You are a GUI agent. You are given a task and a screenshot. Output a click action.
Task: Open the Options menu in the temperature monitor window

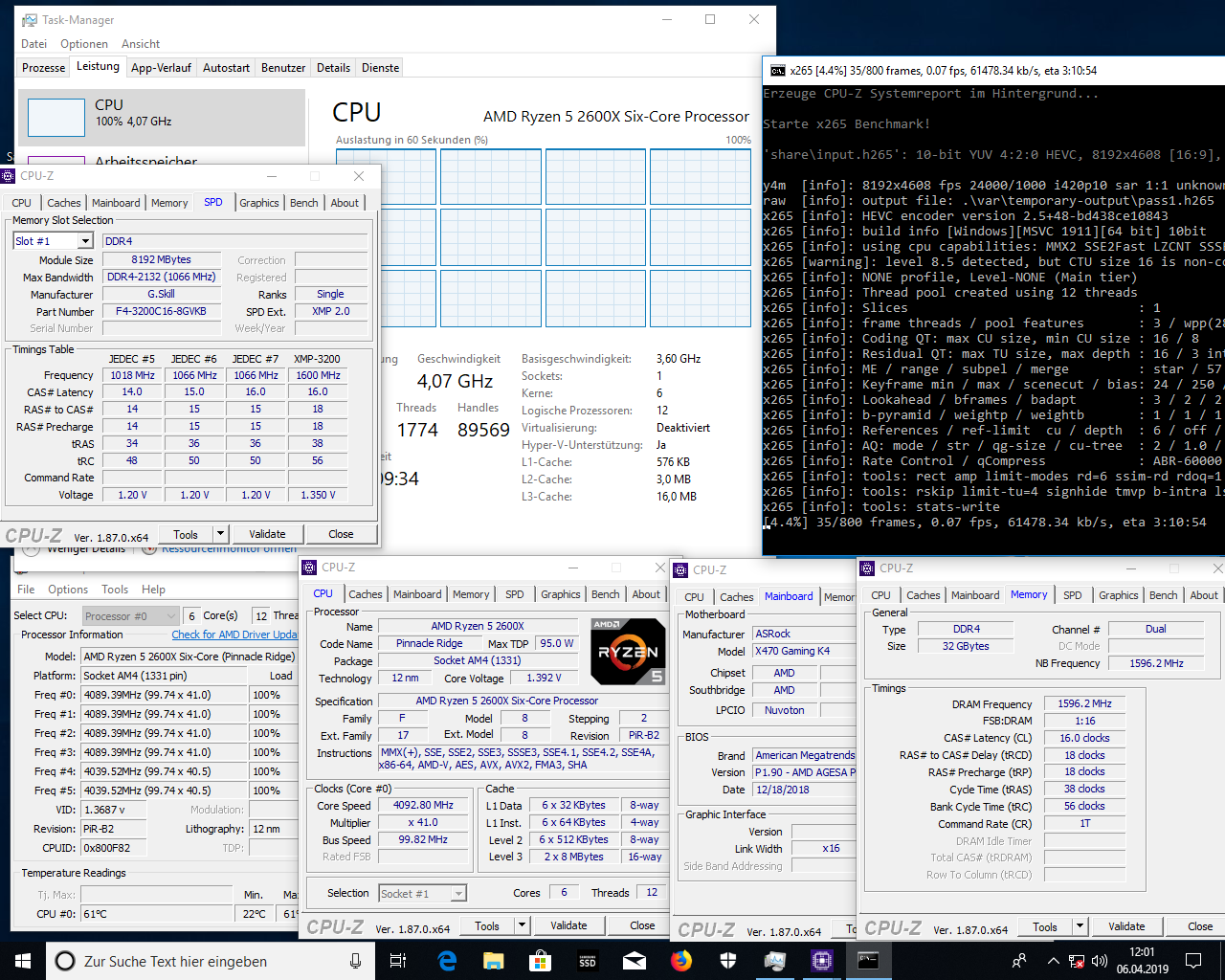point(68,590)
